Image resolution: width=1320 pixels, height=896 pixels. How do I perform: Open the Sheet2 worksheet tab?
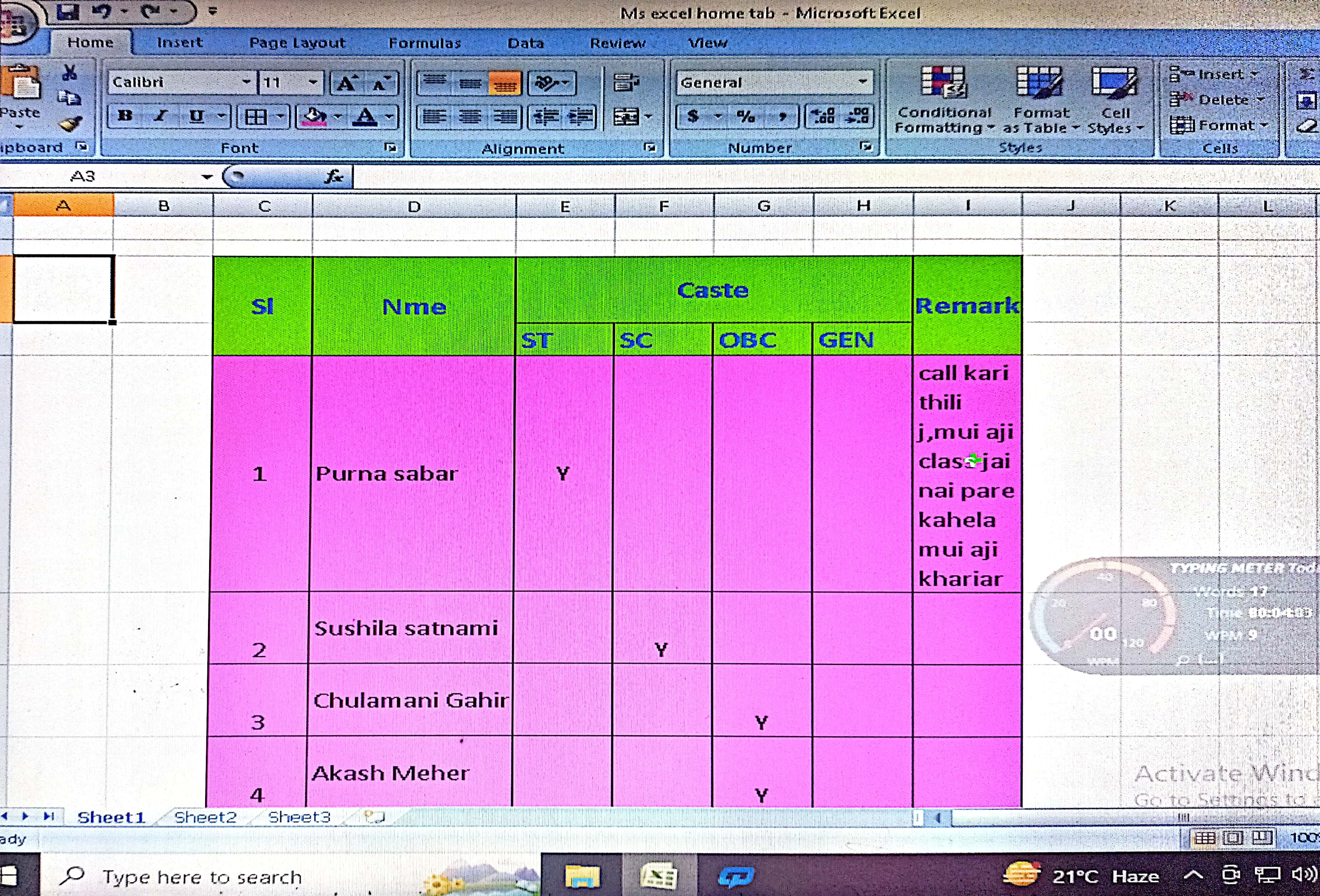[x=205, y=817]
